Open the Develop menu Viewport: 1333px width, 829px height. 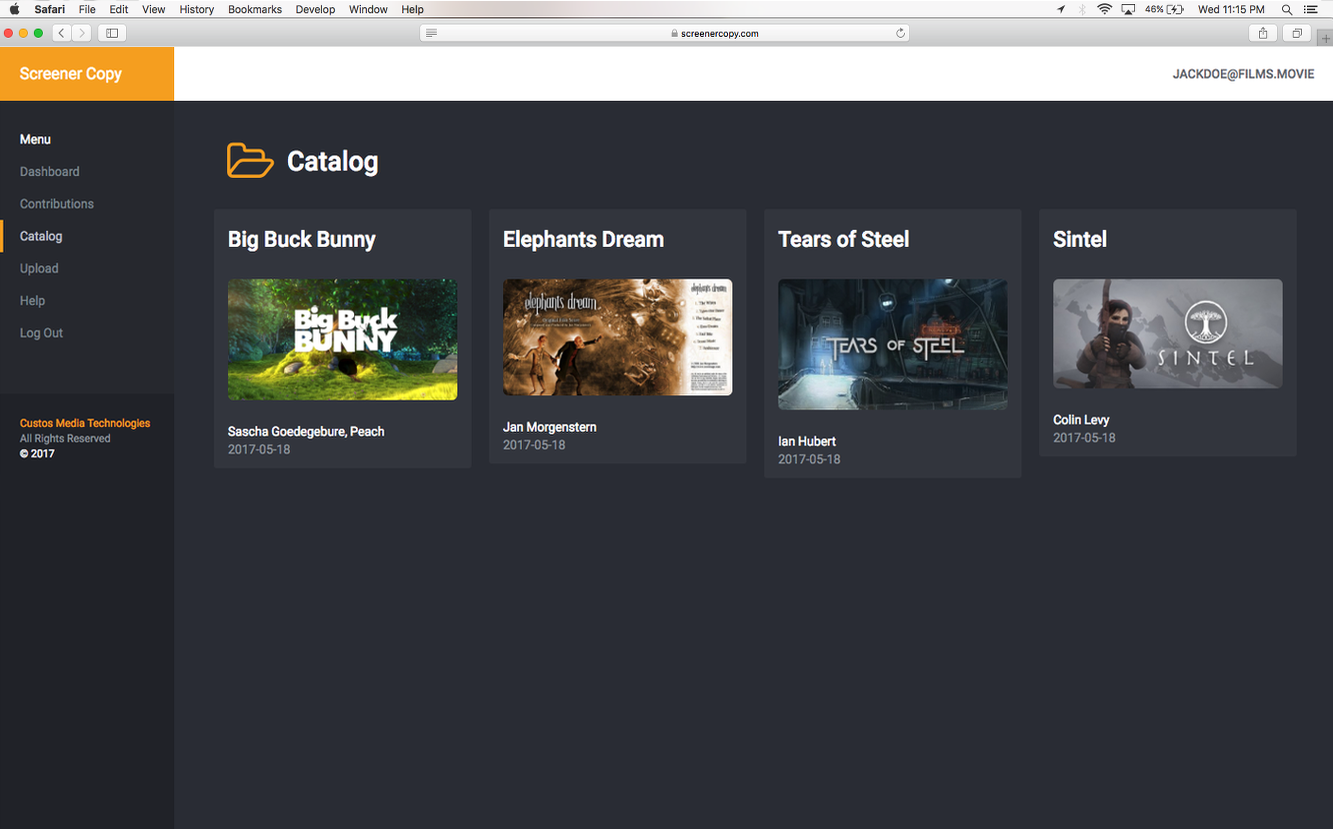pos(316,9)
